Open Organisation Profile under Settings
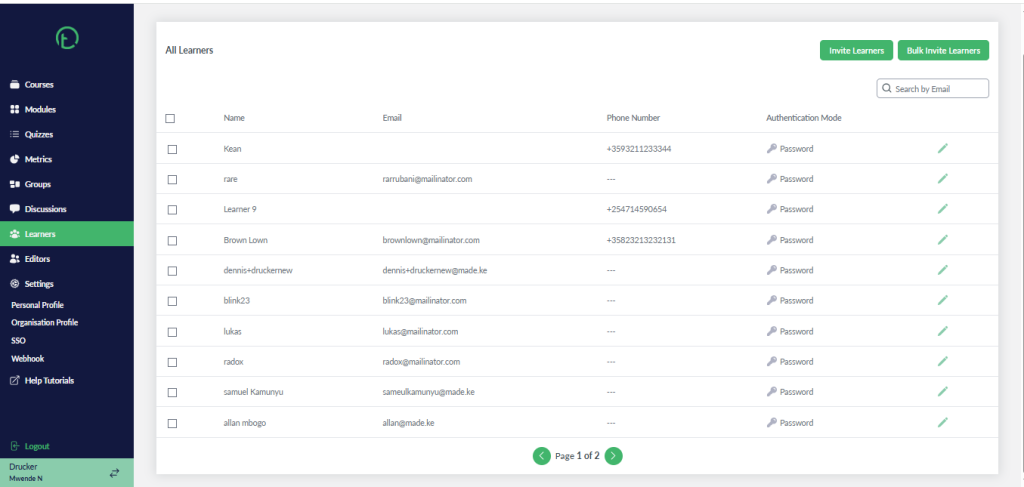This screenshot has width=1024, height=487. click(x=44, y=322)
